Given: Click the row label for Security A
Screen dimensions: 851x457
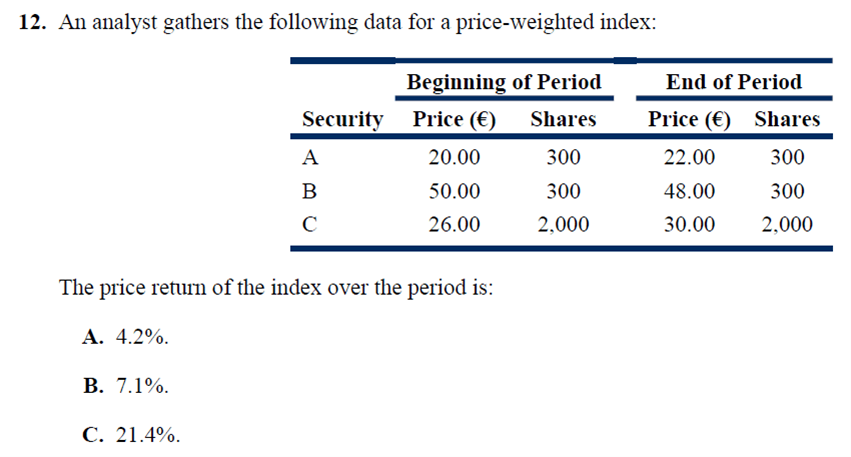Looking at the screenshot, I should (309, 157).
